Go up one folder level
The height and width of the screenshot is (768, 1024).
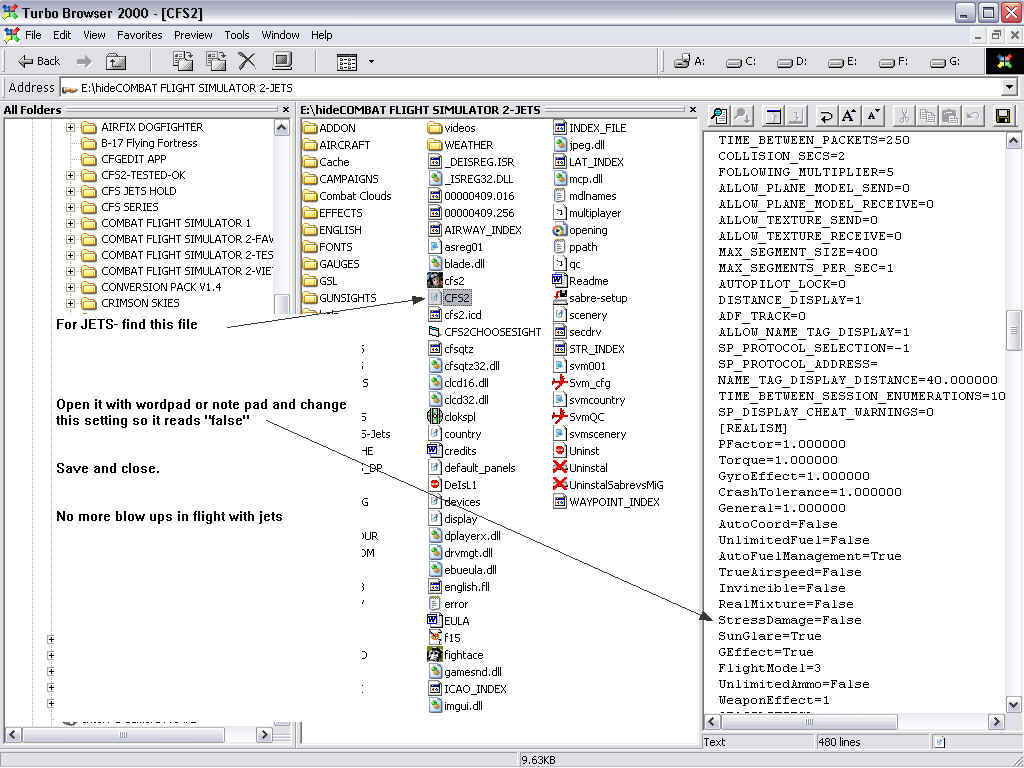pyautogui.click(x=117, y=61)
